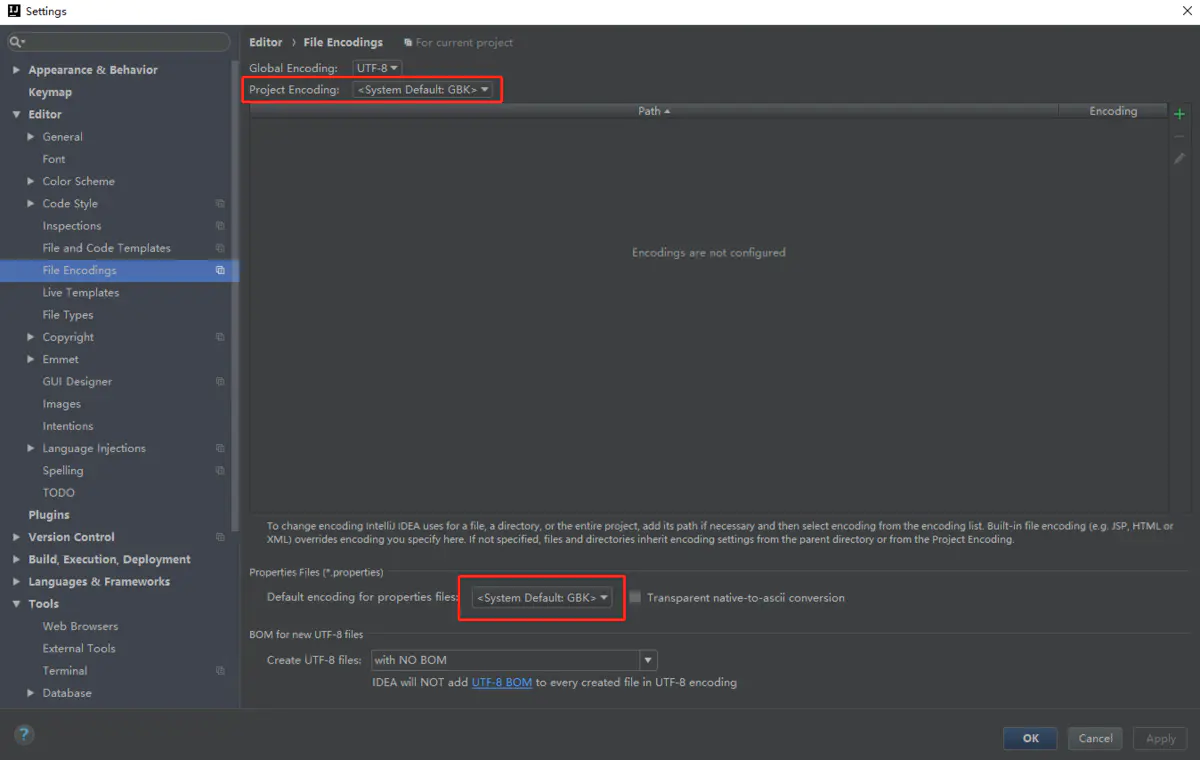Screen dimensions: 1200x760
Task: Expand the Build, Execution, Deployment node
Action: (16, 559)
